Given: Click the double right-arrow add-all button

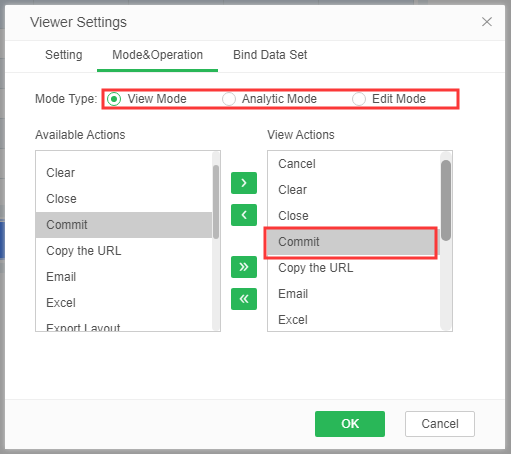Looking at the screenshot, I should [x=244, y=267].
